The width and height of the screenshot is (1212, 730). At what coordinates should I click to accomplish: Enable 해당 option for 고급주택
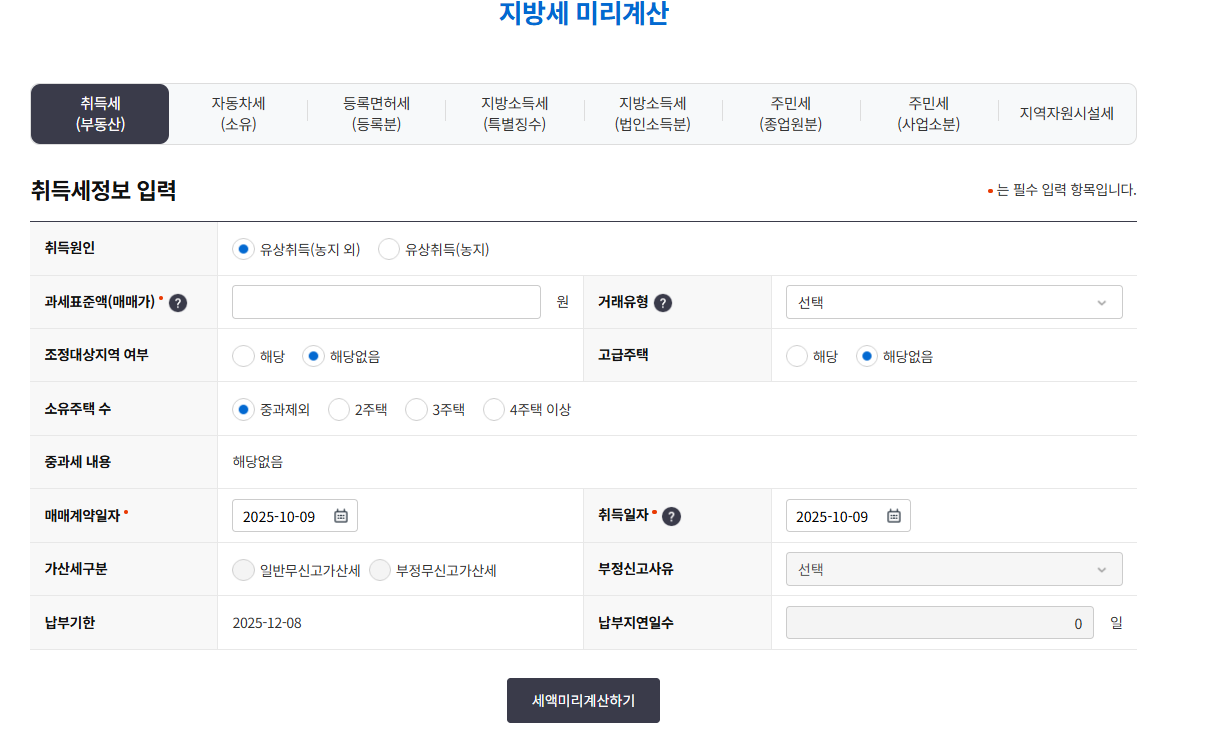click(797, 355)
